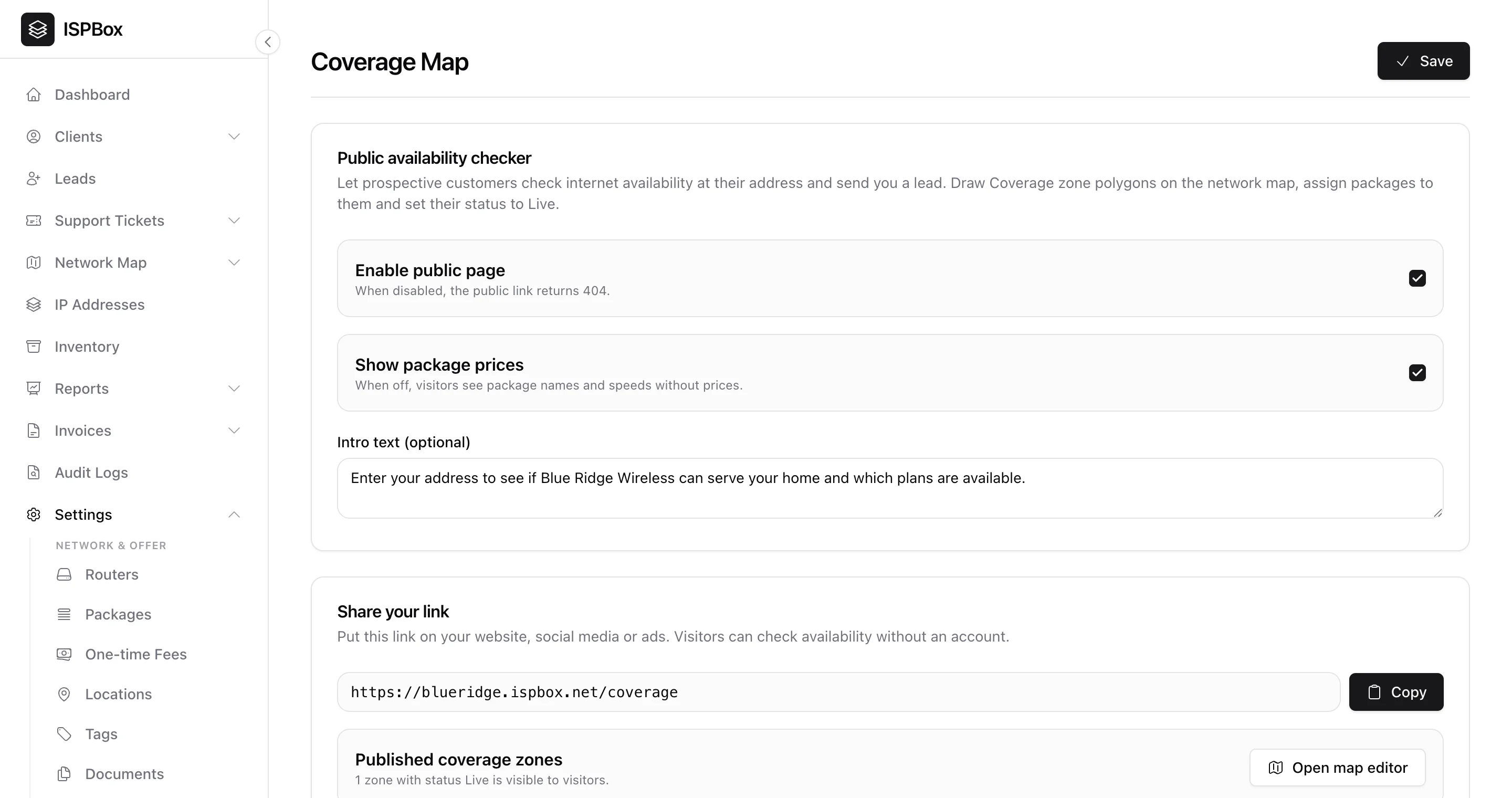Click the Locations pin icon
Viewport: 1512px width, 798px height.
coord(64,694)
